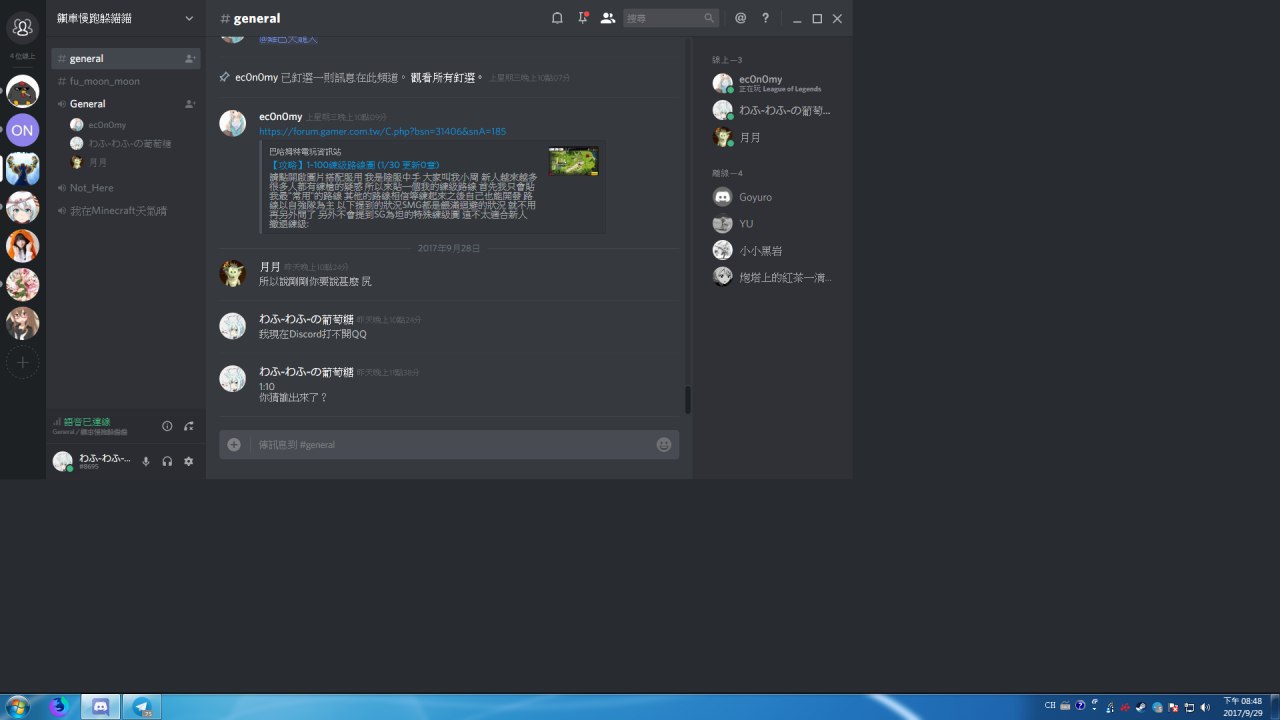Select offline member YU
The width and height of the screenshot is (1280, 720).
pyautogui.click(x=772, y=224)
